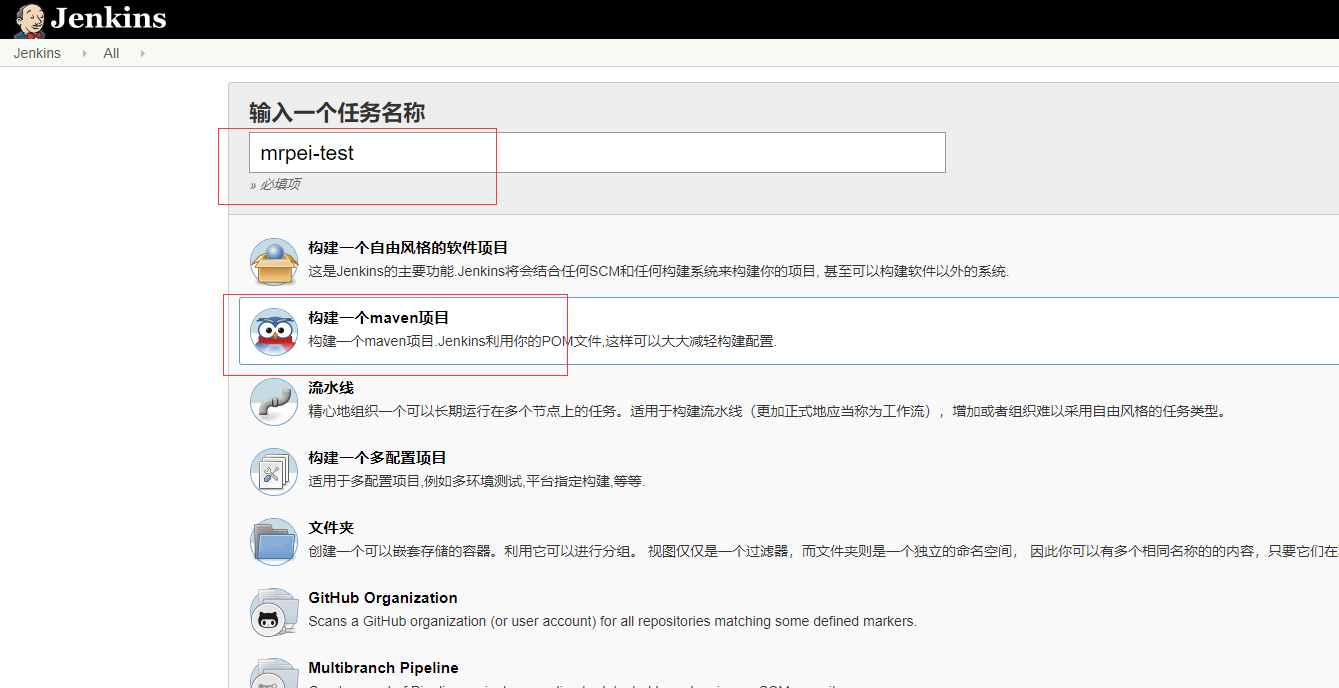Select the pipeline pipe icon

(x=274, y=402)
